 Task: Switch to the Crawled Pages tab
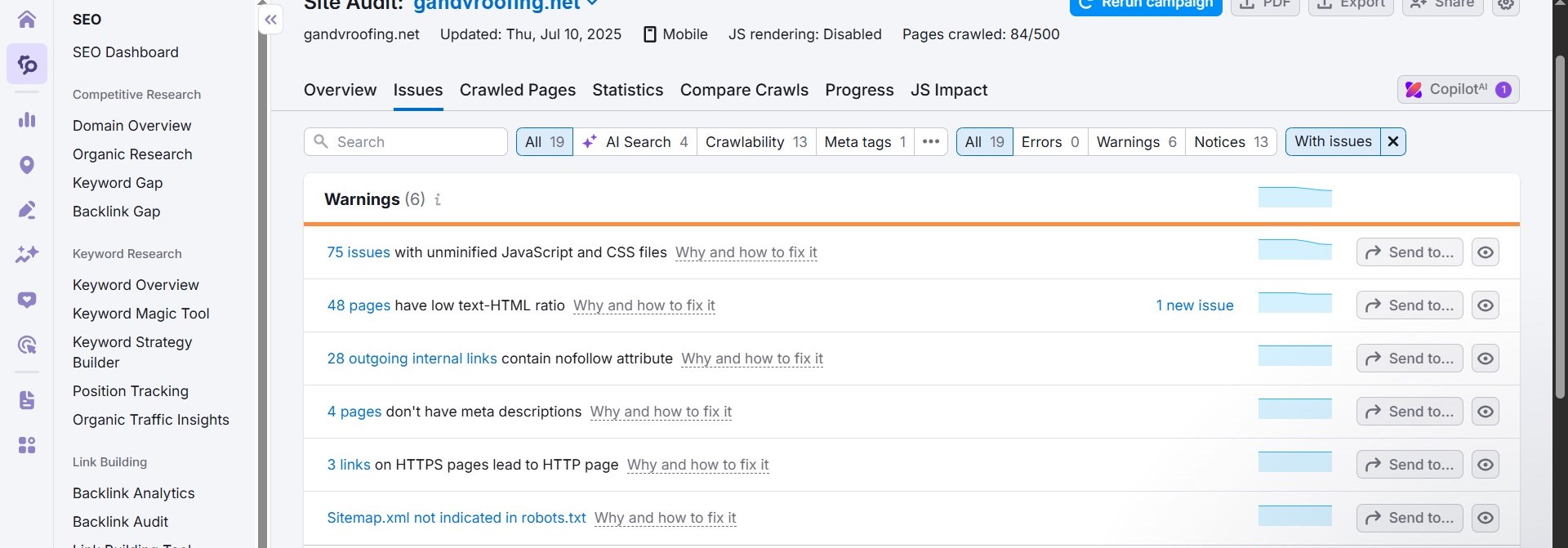point(518,90)
